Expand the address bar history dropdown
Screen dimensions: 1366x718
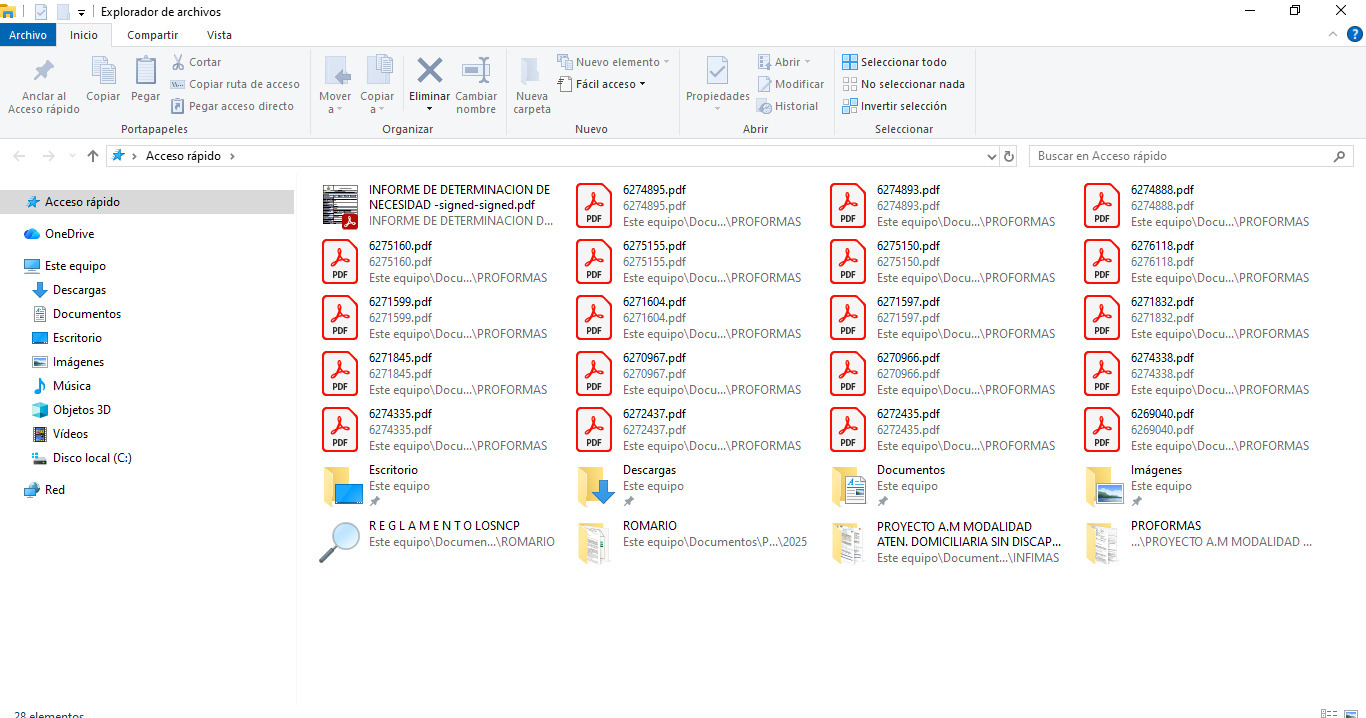tap(991, 156)
